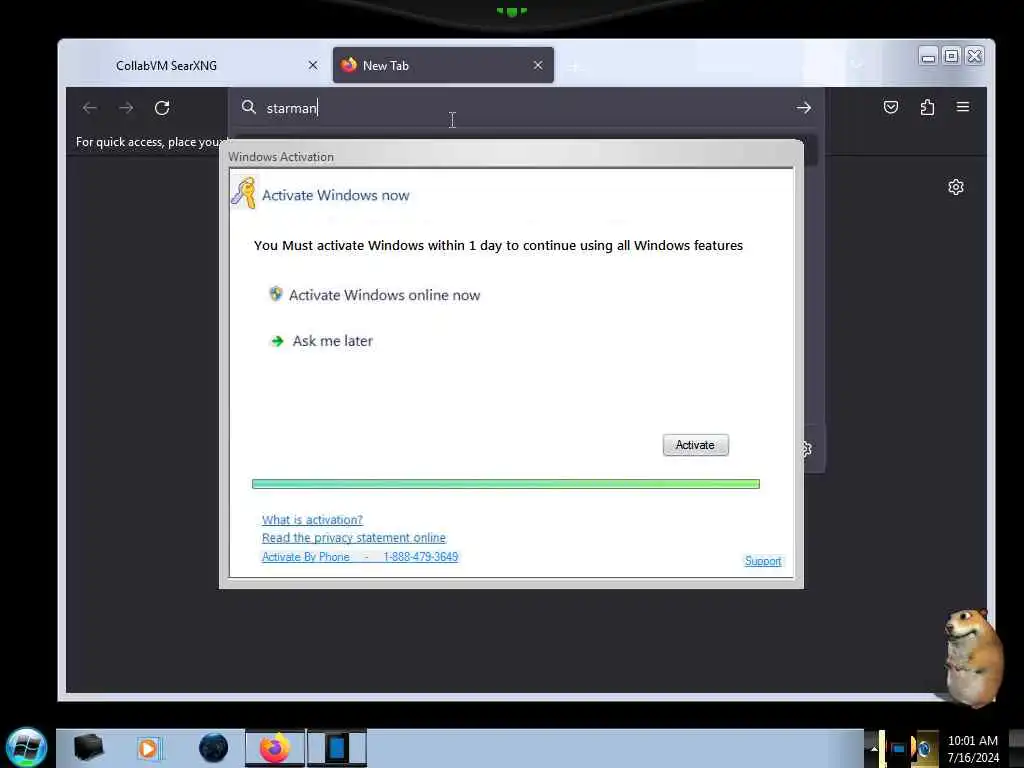
Task: Click the key icon beside Activate Windows now
Action: [x=244, y=193]
